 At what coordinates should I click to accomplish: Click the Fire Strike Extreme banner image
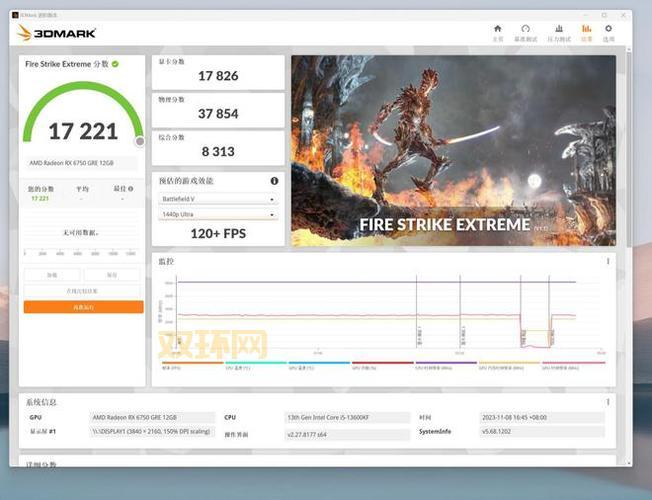point(453,151)
